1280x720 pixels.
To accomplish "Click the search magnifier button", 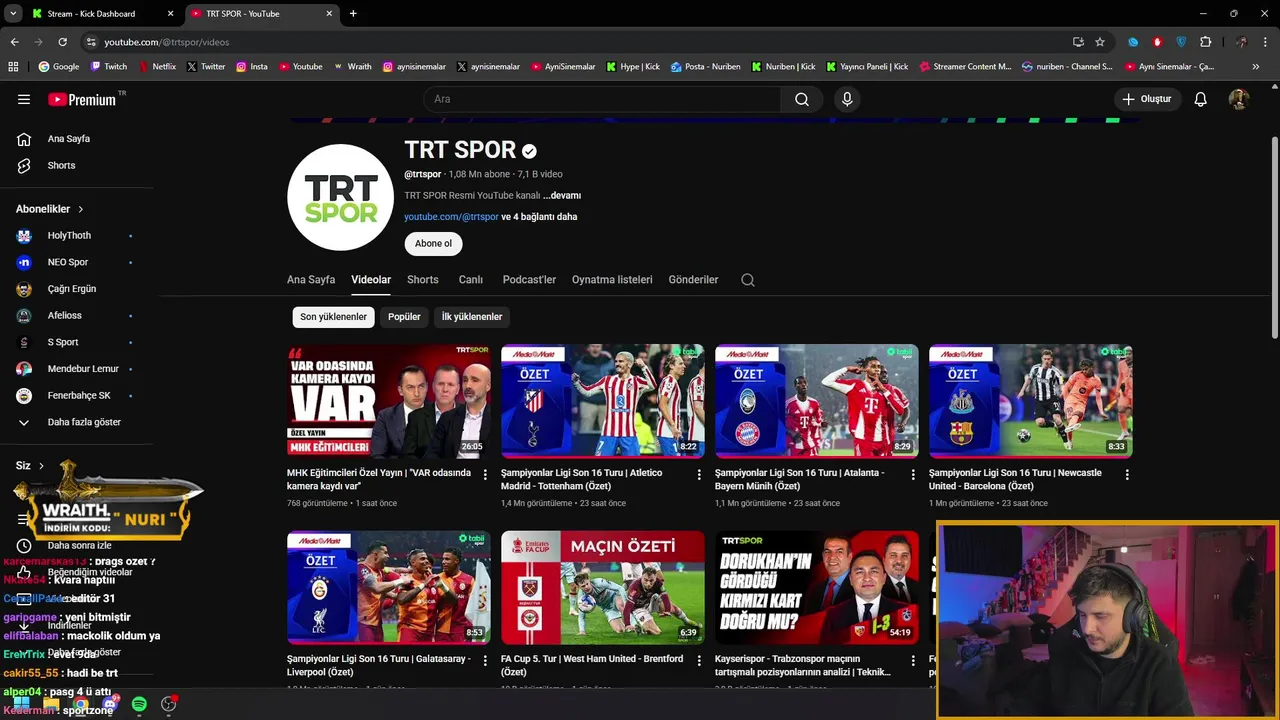I will [x=802, y=99].
